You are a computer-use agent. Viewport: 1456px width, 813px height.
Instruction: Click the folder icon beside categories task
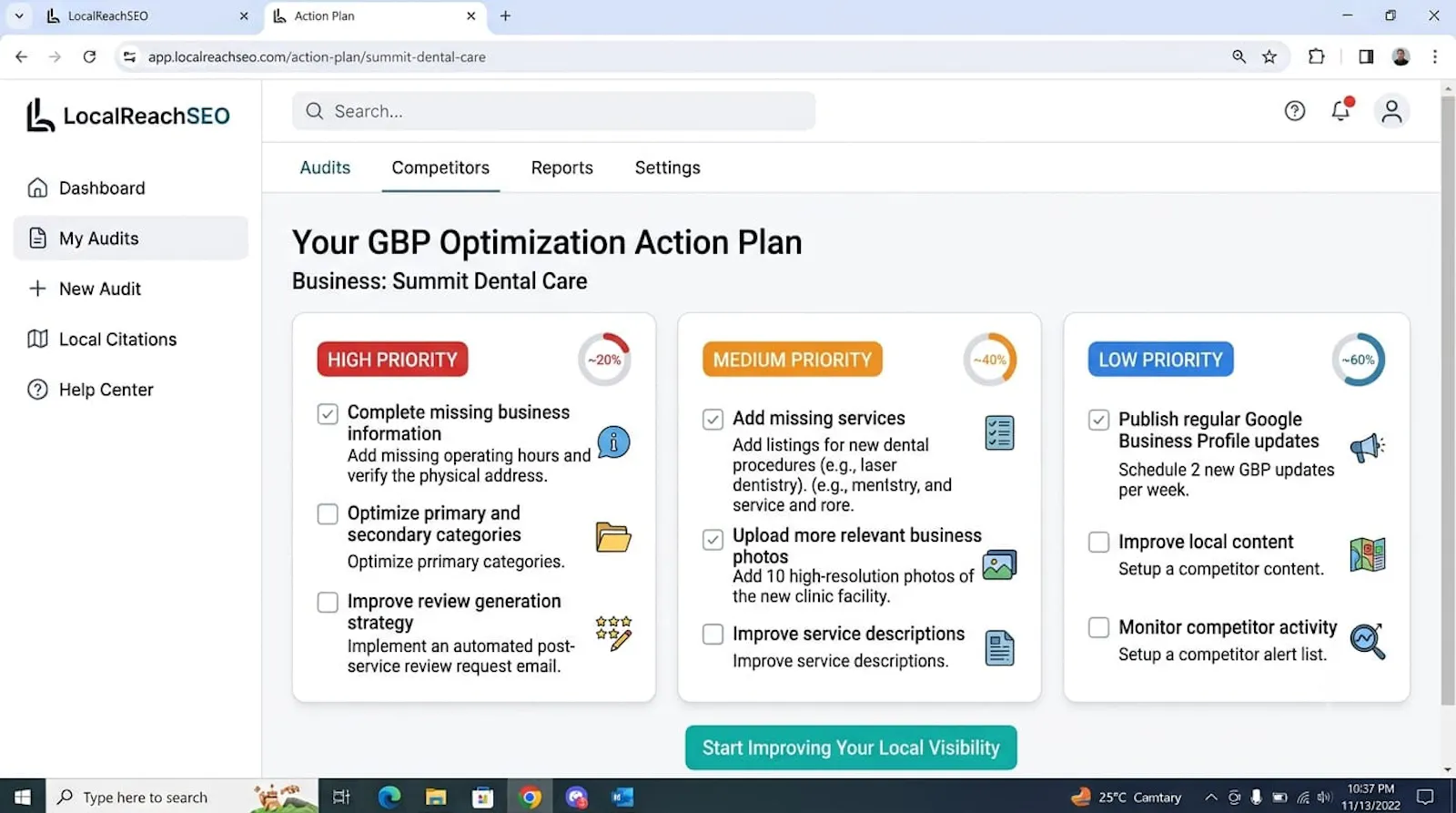tap(613, 537)
